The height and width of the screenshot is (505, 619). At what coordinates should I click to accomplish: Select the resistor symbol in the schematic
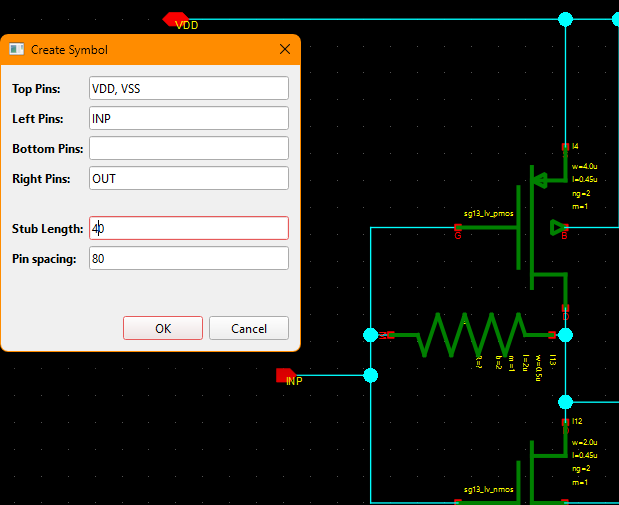pyautogui.click(x=470, y=335)
